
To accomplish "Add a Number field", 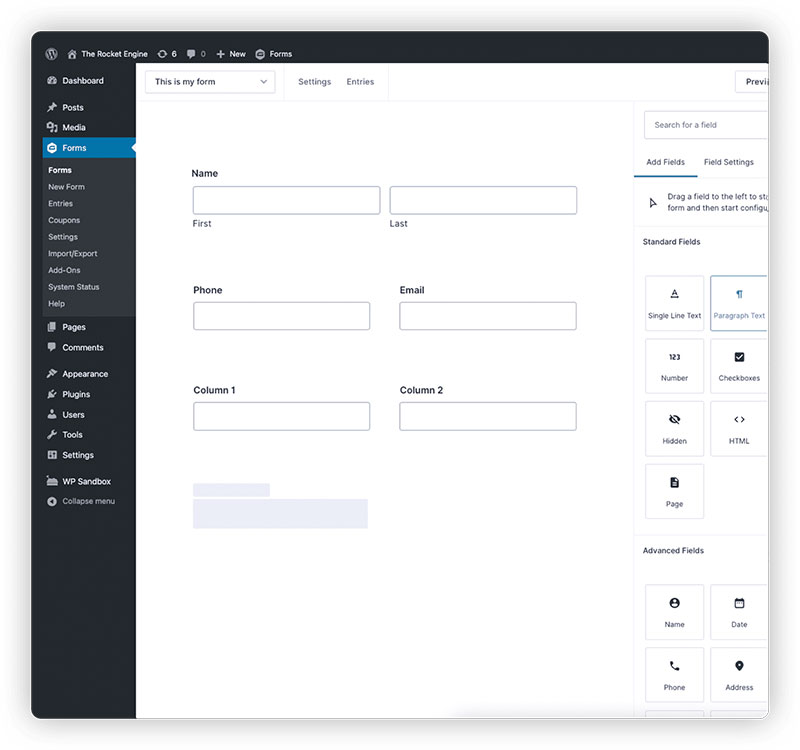I will [674, 366].
